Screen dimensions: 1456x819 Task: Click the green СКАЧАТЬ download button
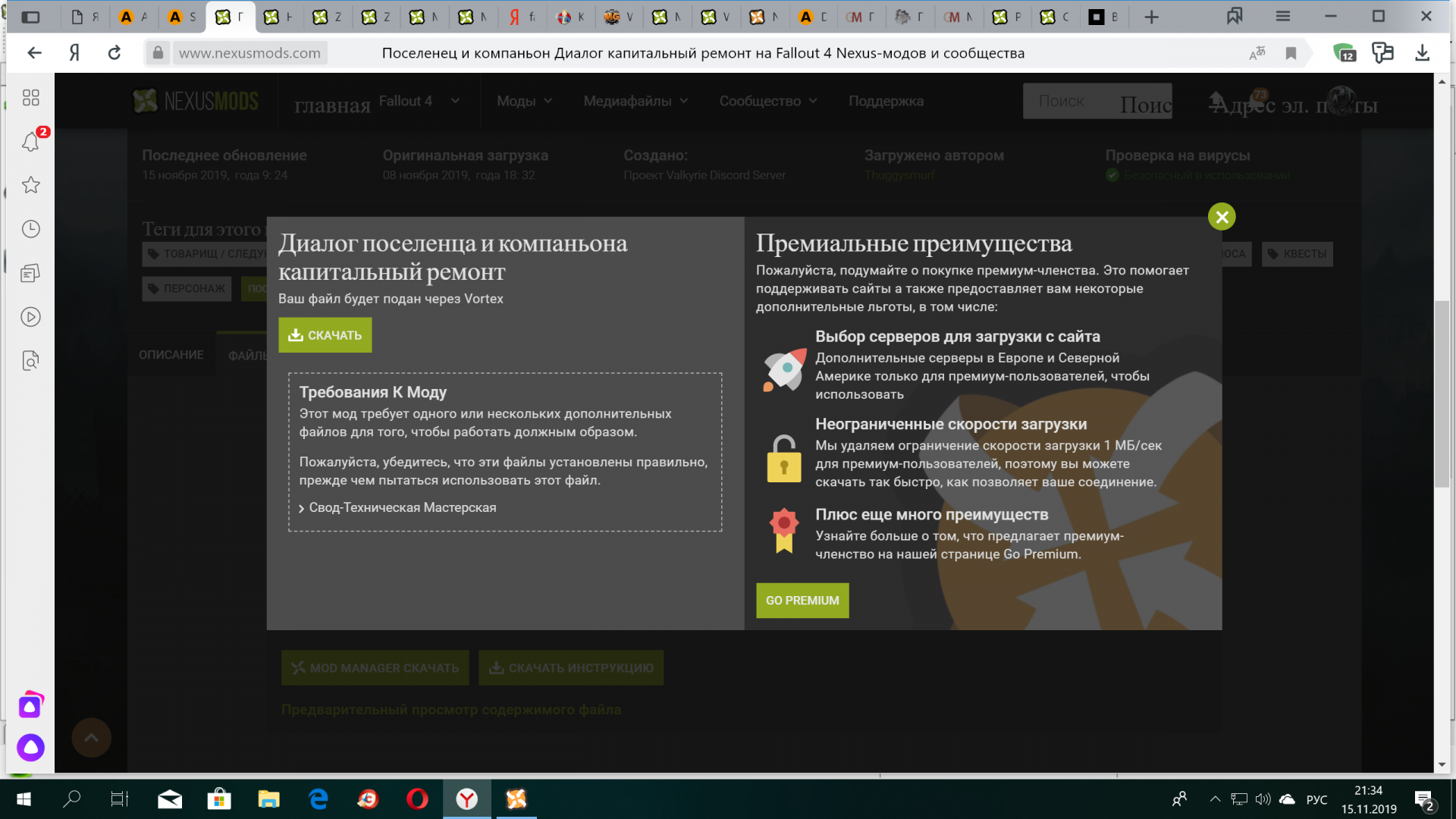point(325,335)
